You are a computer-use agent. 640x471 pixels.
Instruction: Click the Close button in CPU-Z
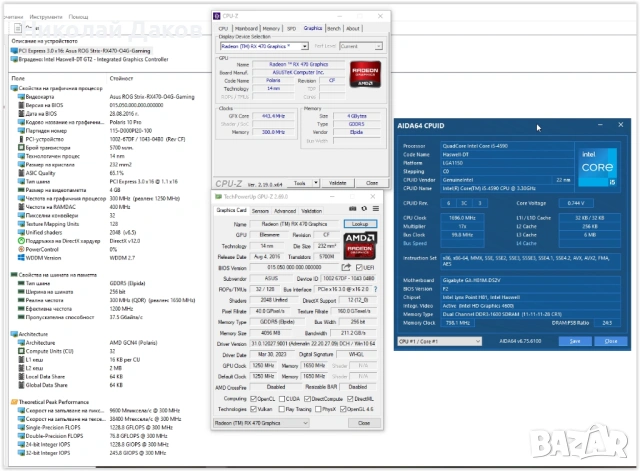click(372, 183)
